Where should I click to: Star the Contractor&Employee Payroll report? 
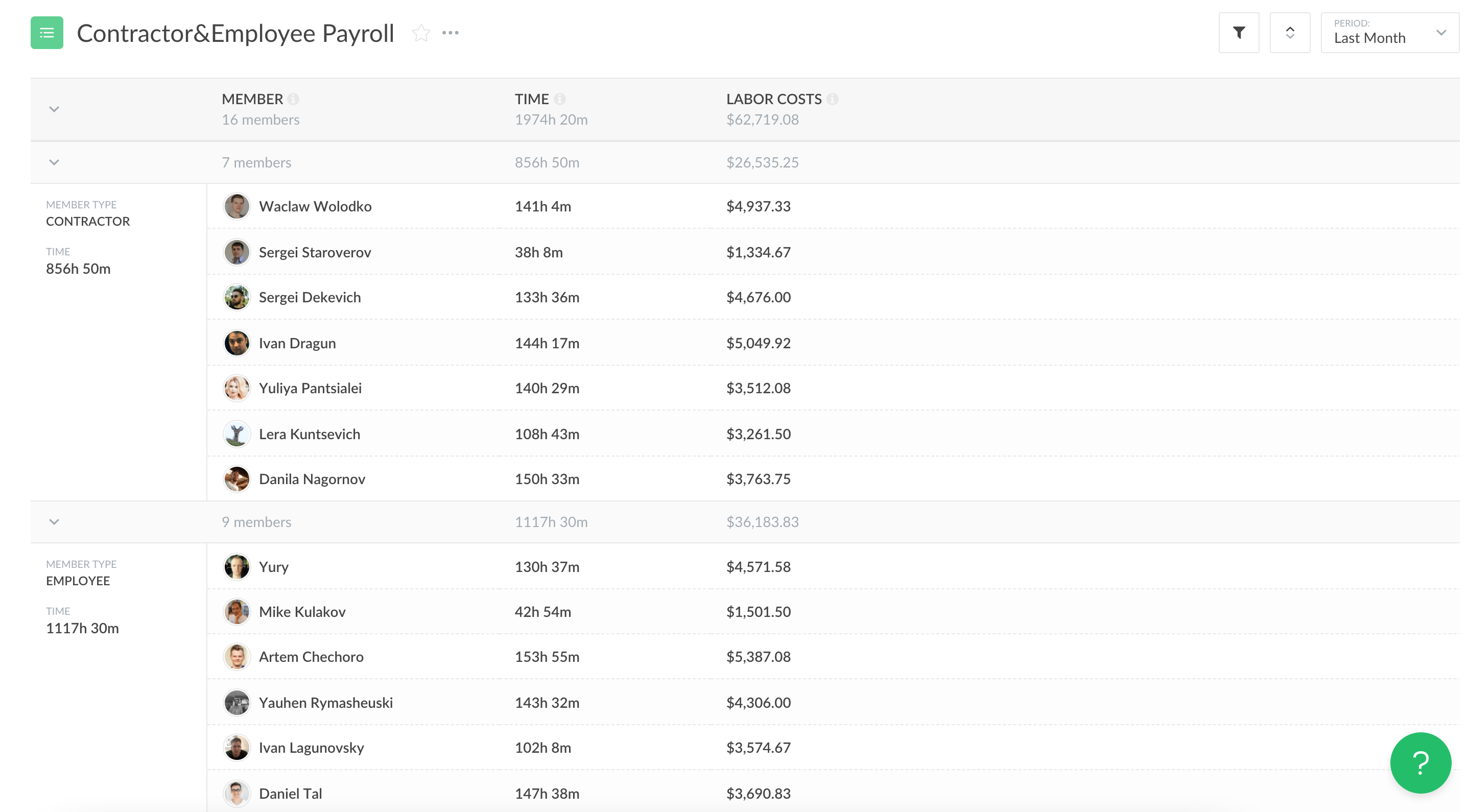420,33
